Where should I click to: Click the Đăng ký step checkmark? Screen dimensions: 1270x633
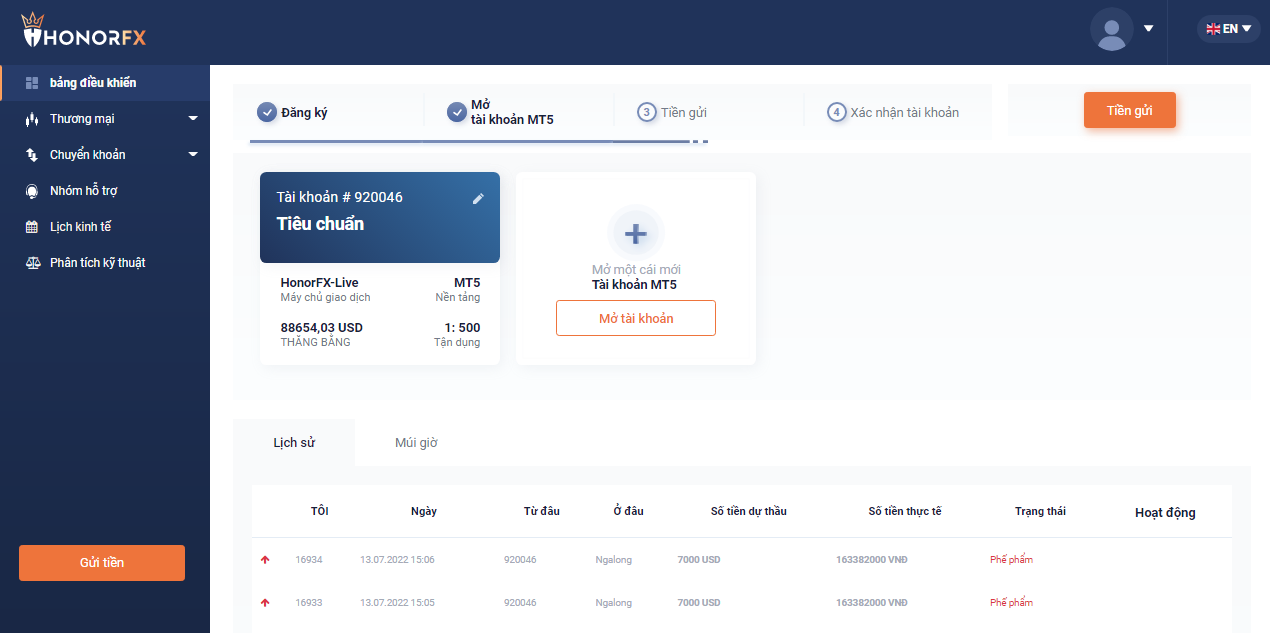pos(267,112)
